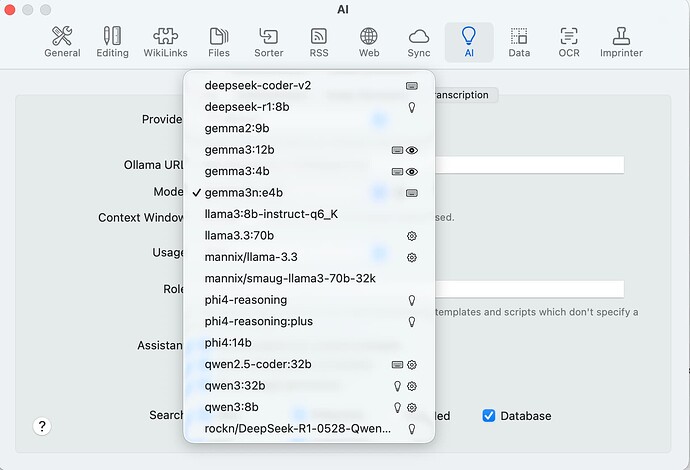Screen dimensions: 690x470
Task: Open the Sync preferences pane
Action: point(419,42)
